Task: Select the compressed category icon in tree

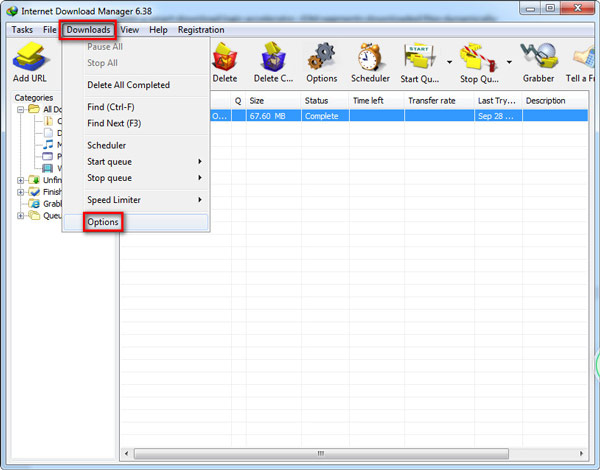Action: click(x=48, y=121)
